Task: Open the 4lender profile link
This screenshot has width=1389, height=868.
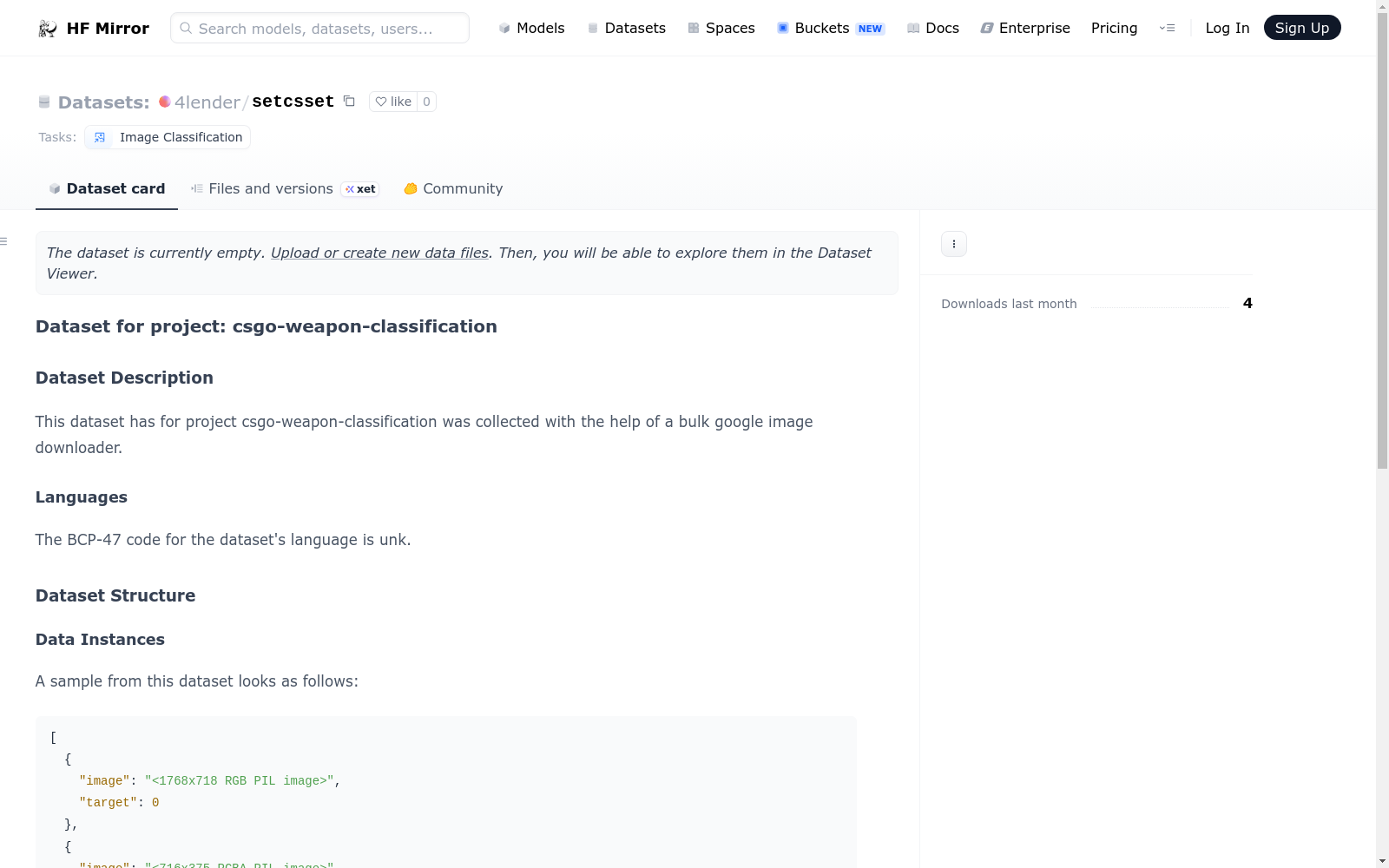Action: tap(207, 102)
